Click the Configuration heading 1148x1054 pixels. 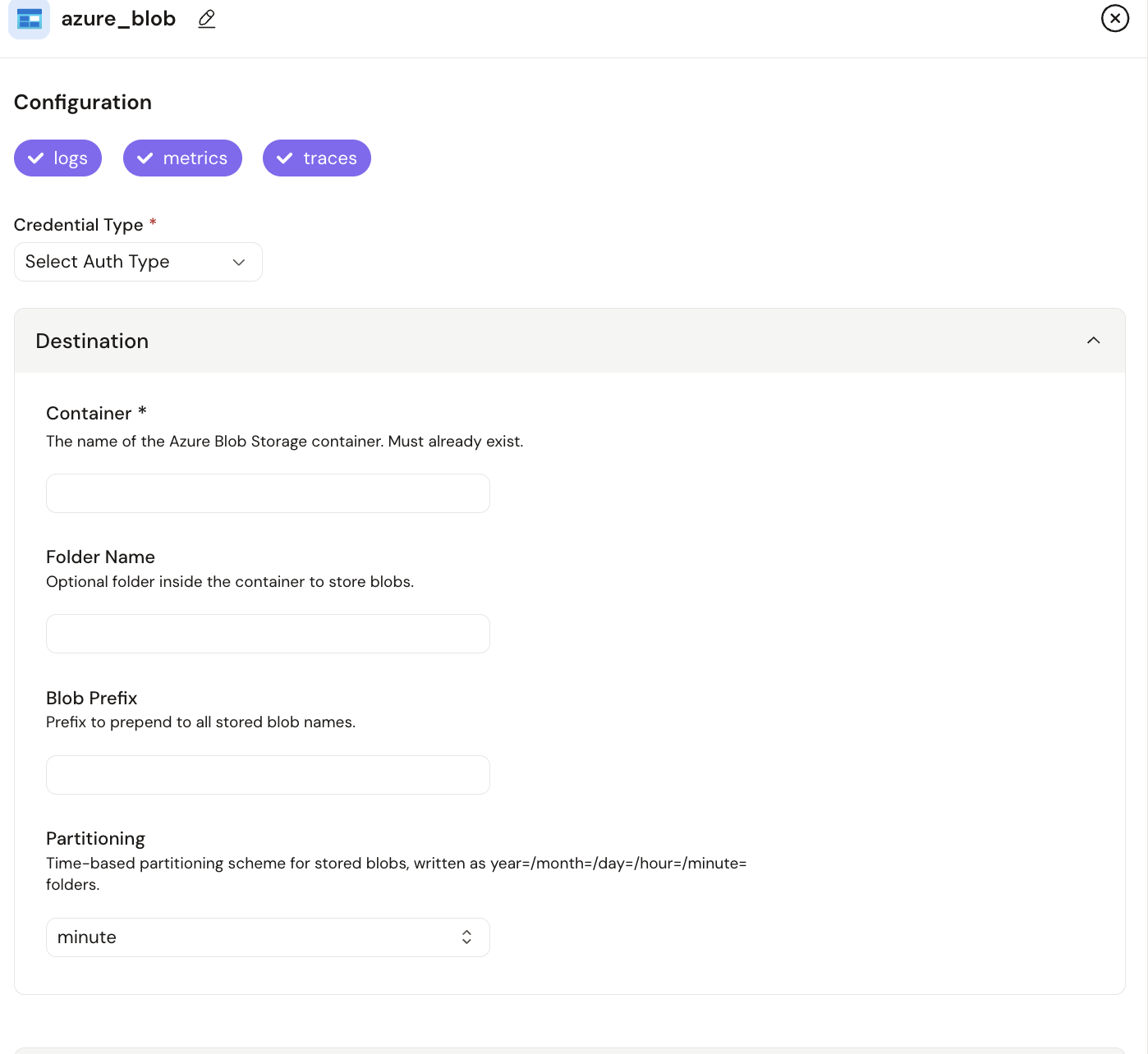pos(83,103)
